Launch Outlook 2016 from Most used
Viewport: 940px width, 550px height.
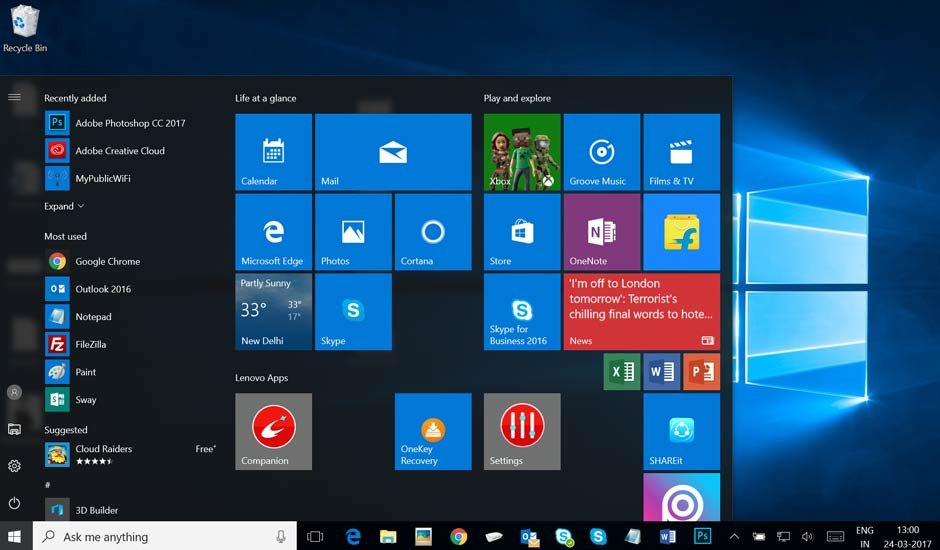(x=129, y=289)
